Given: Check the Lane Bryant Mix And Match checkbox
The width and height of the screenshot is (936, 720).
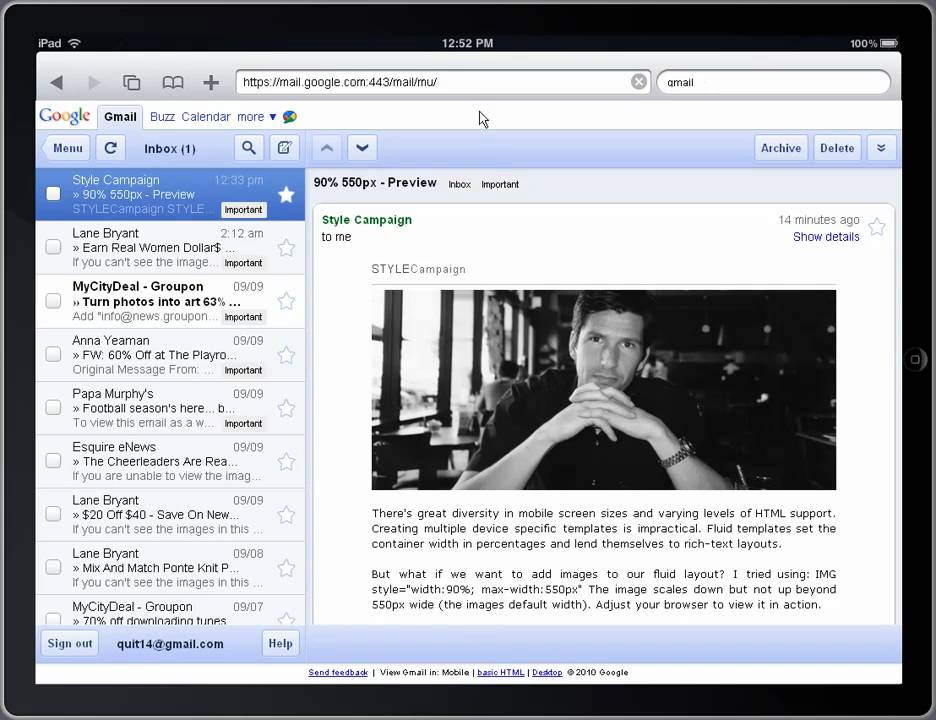Looking at the screenshot, I should pyautogui.click(x=53, y=567).
